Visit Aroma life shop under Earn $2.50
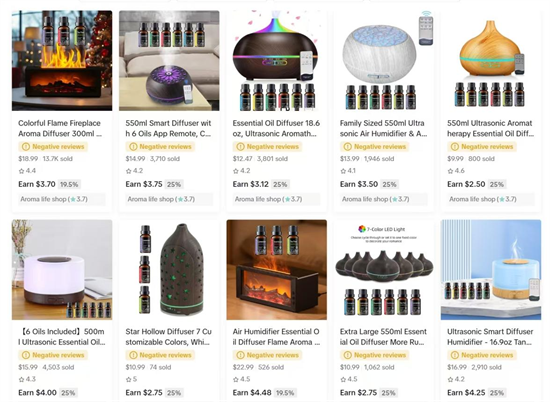 [x=483, y=199]
